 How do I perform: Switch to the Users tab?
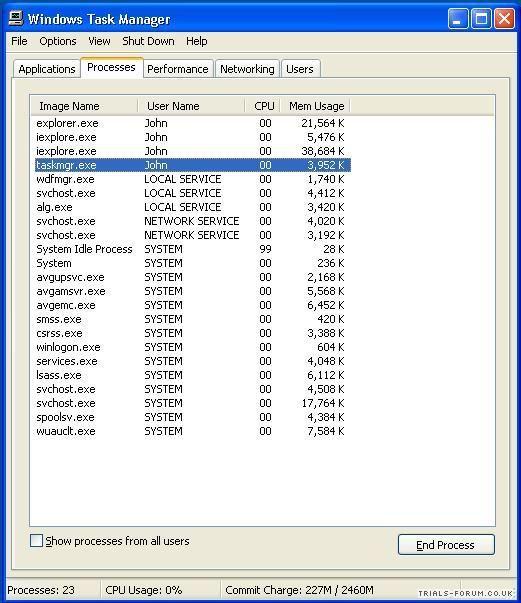(300, 69)
